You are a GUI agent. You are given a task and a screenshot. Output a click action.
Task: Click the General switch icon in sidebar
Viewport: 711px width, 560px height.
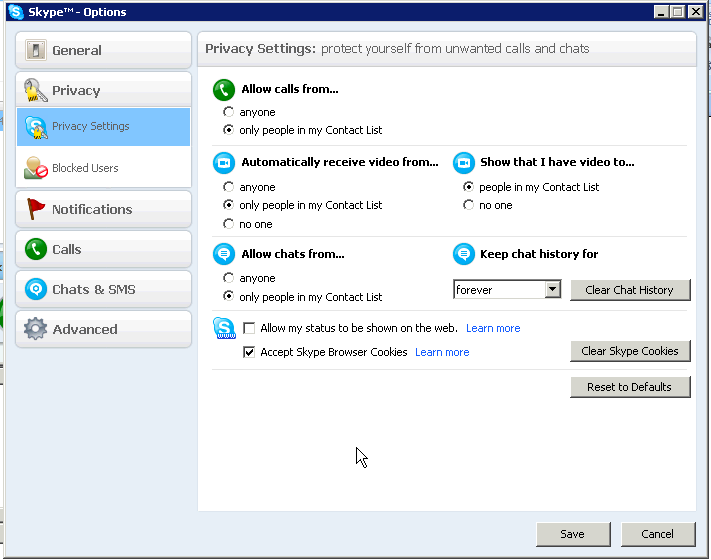tap(36, 50)
